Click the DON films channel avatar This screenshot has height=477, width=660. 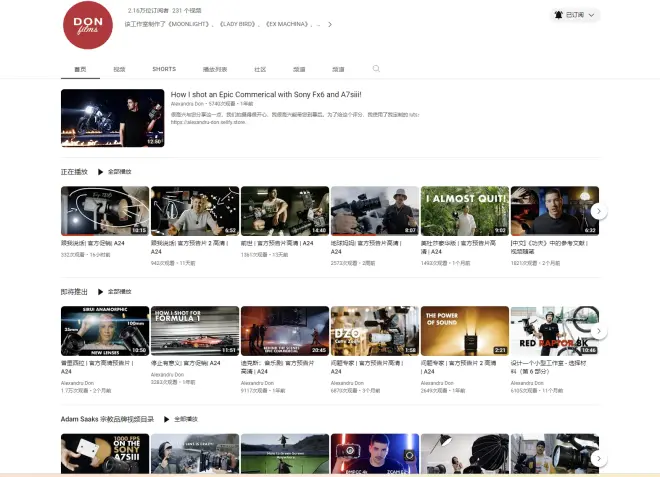(x=88, y=25)
